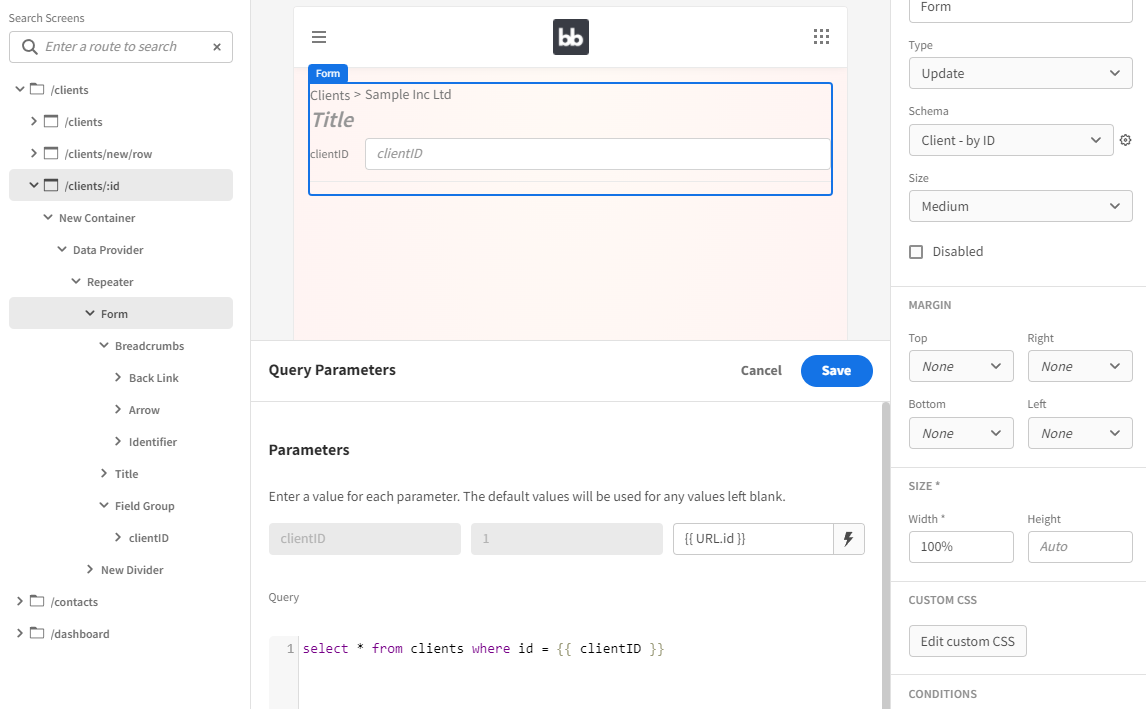Collapse the /clients/:id screen chevron
This screenshot has width=1146, height=709.
click(34, 186)
